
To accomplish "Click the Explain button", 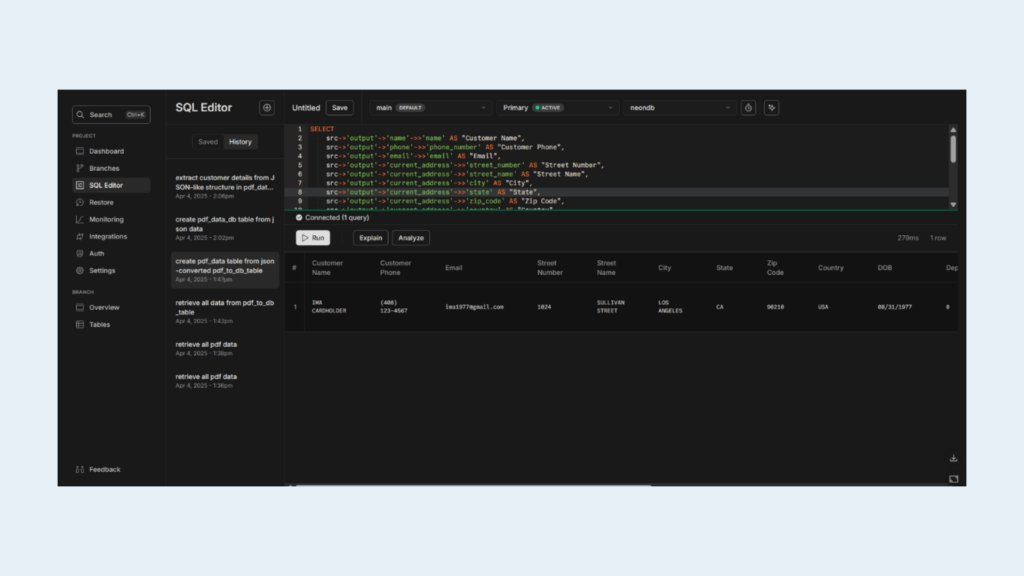I will [x=370, y=238].
